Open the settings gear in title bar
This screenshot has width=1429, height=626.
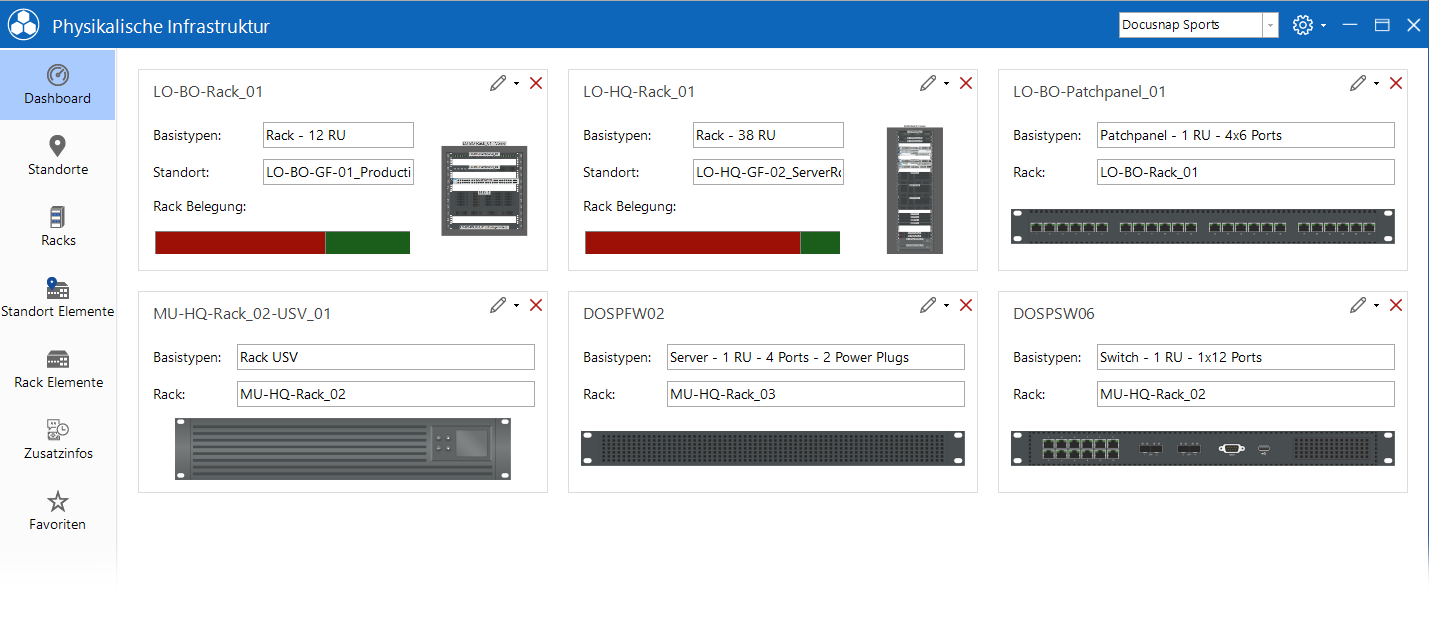pyautogui.click(x=1302, y=25)
